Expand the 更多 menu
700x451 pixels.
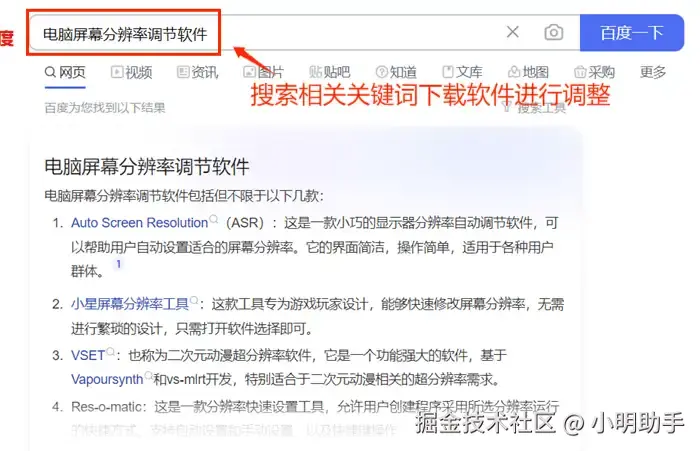653,72
